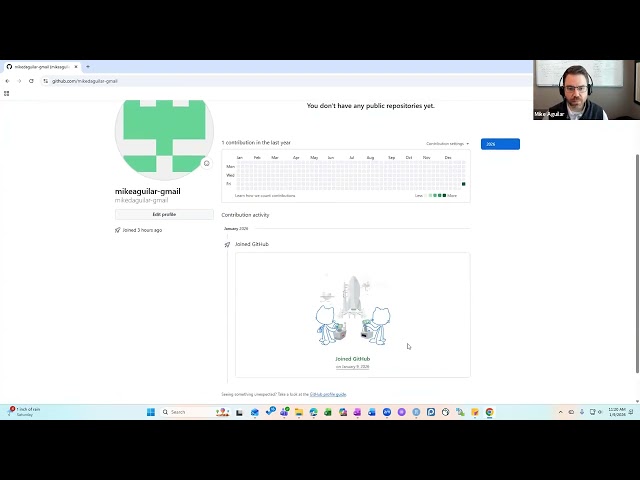Click the system tray cloud sync icon

(x=571, y=412)
